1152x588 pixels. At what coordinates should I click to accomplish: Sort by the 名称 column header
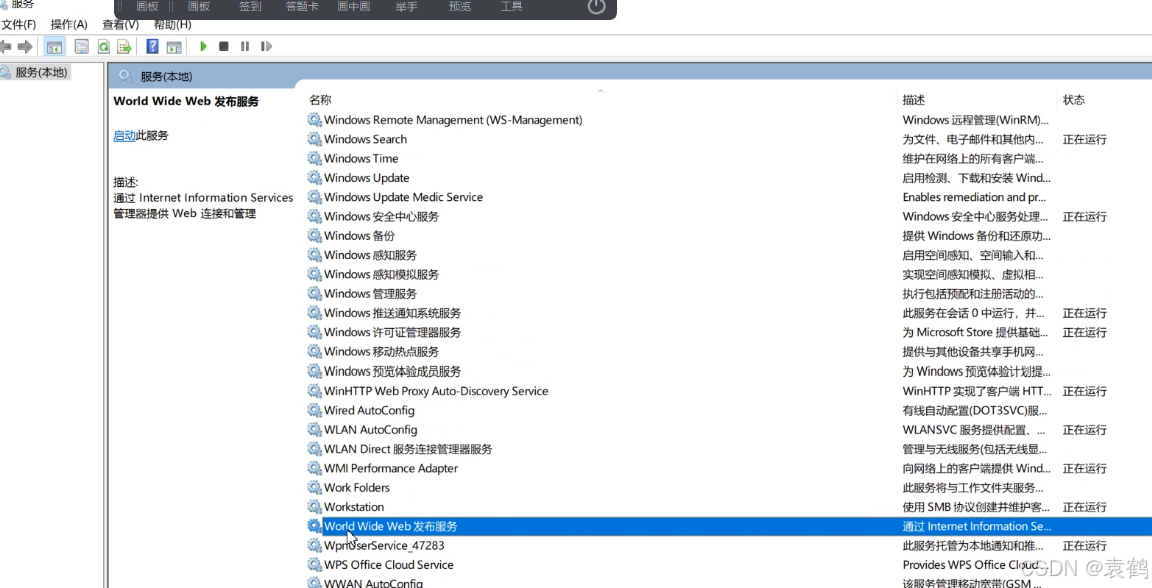320,99
